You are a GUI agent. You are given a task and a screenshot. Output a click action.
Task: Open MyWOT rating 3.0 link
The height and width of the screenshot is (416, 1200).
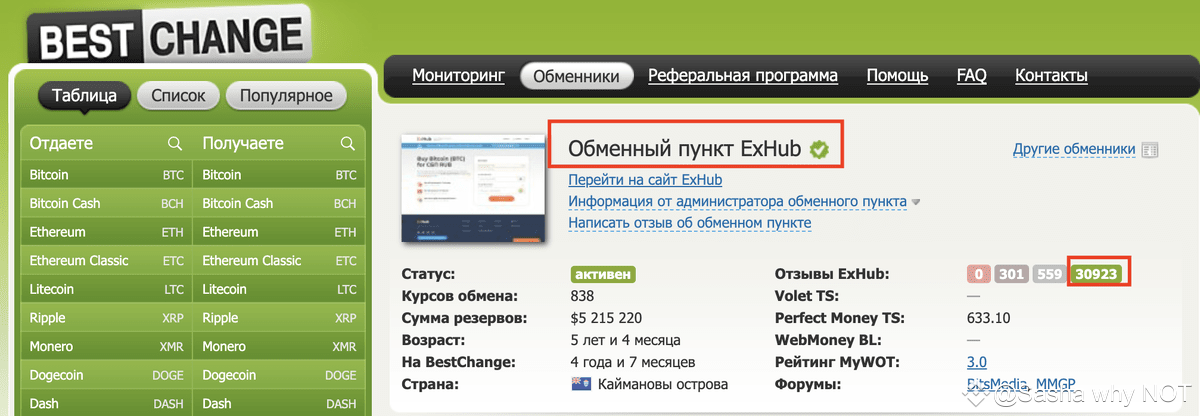977,362
